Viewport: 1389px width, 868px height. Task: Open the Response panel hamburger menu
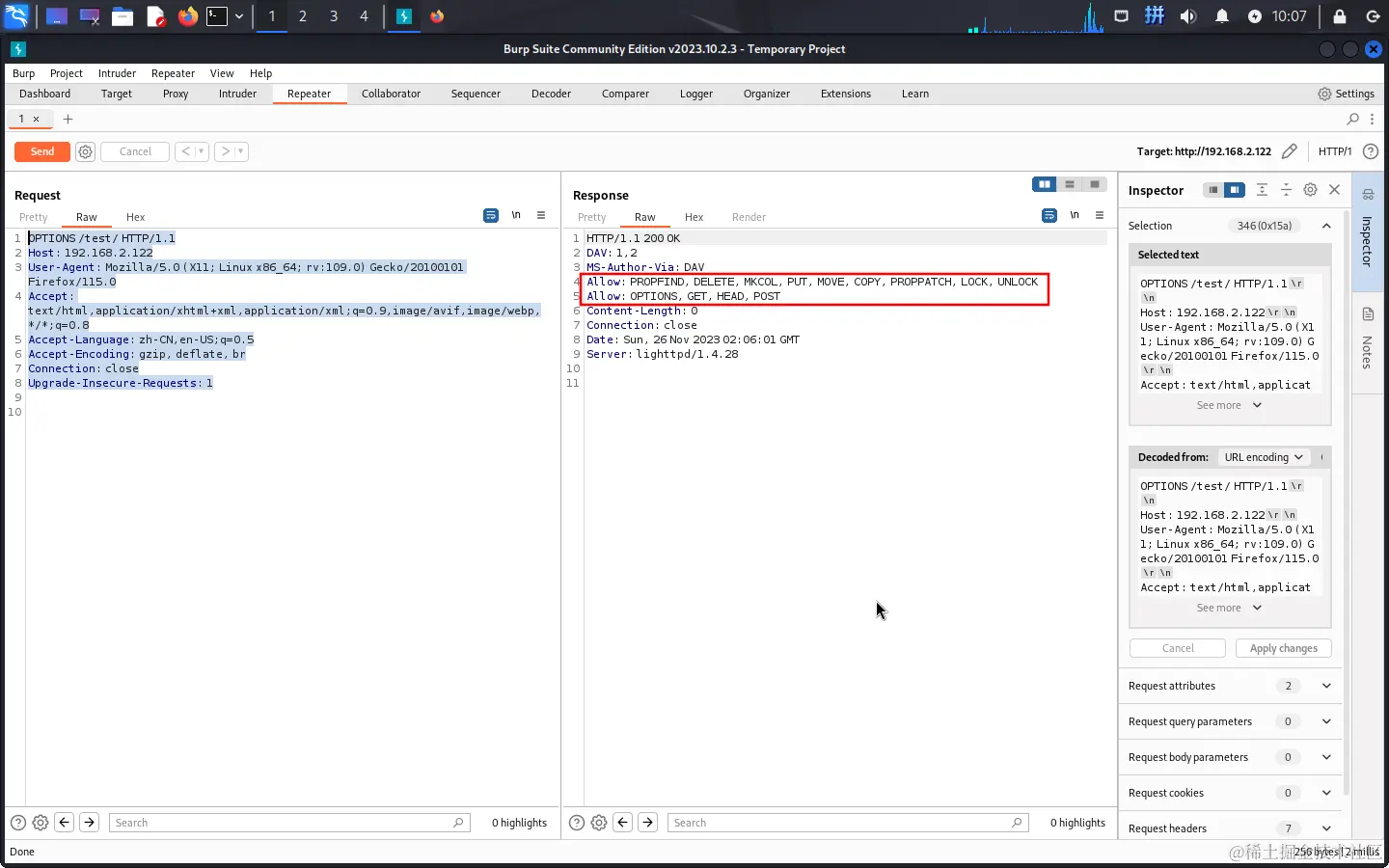pyautogui.click(x=1100, y=215)
